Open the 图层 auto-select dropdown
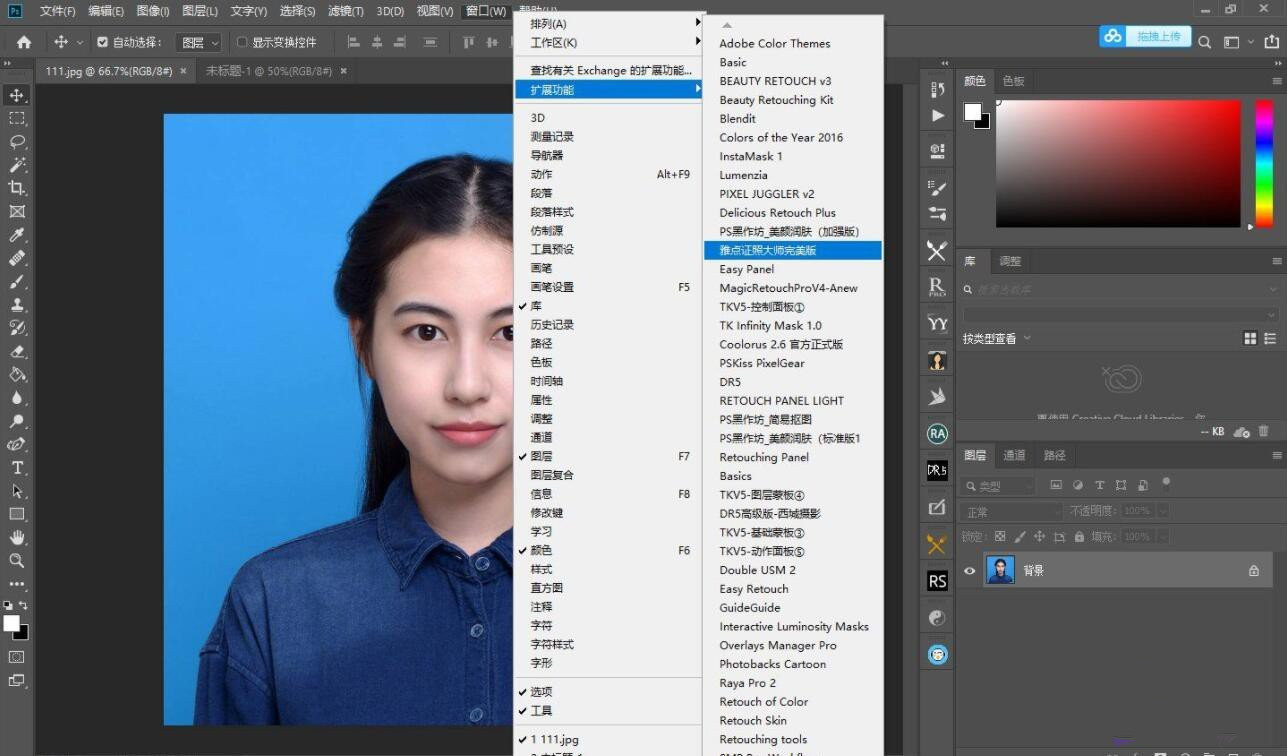The width and height of the screenshot is (1287, 756). click(199, 42)
